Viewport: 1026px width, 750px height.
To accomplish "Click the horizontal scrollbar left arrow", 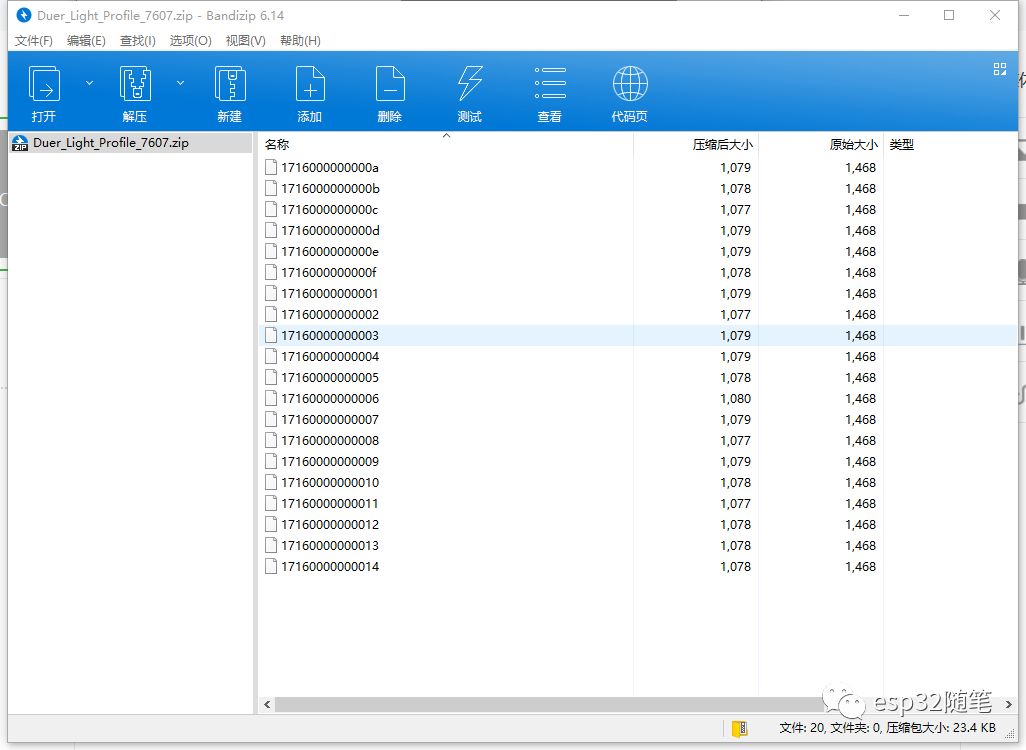I will (267, 704).
